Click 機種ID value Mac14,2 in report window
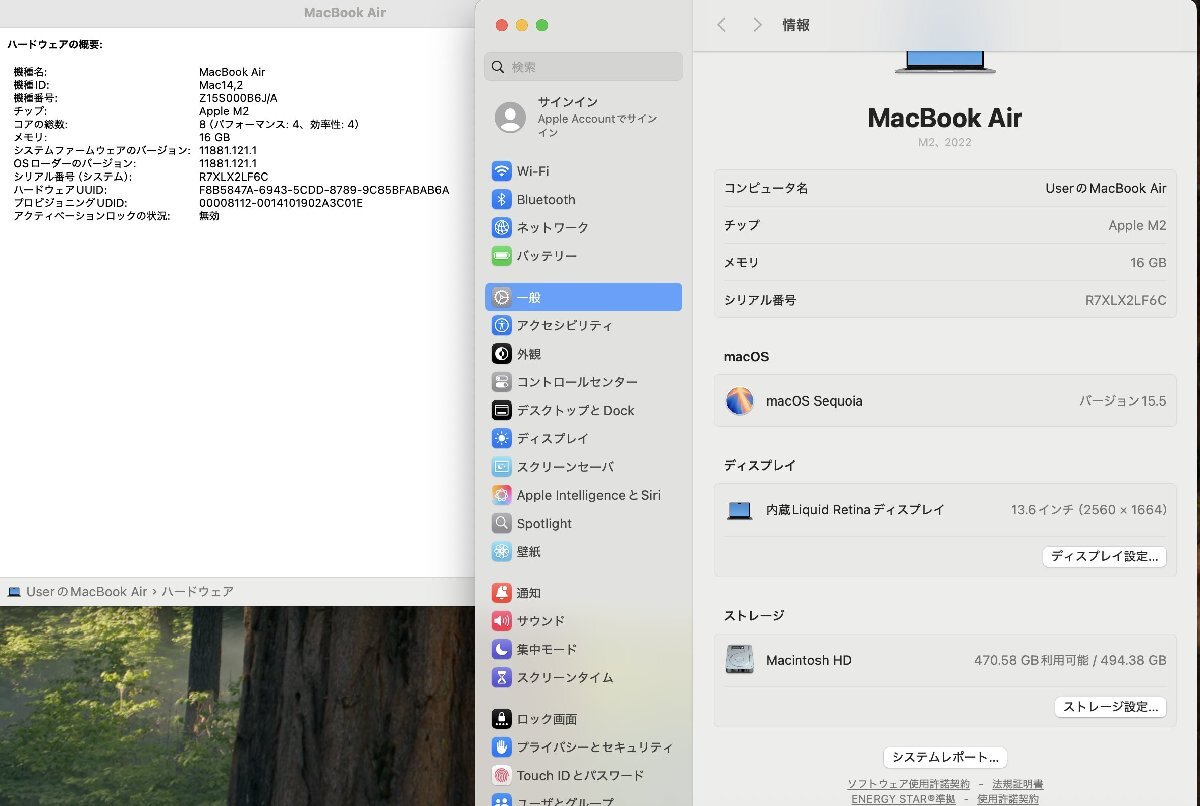Screen dimensions: 1200x806 tap(223, 85)
